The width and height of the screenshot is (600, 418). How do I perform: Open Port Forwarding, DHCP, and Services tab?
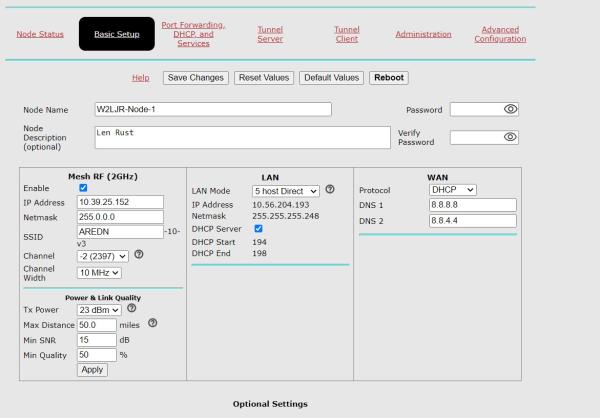click(x=193, y=34)
